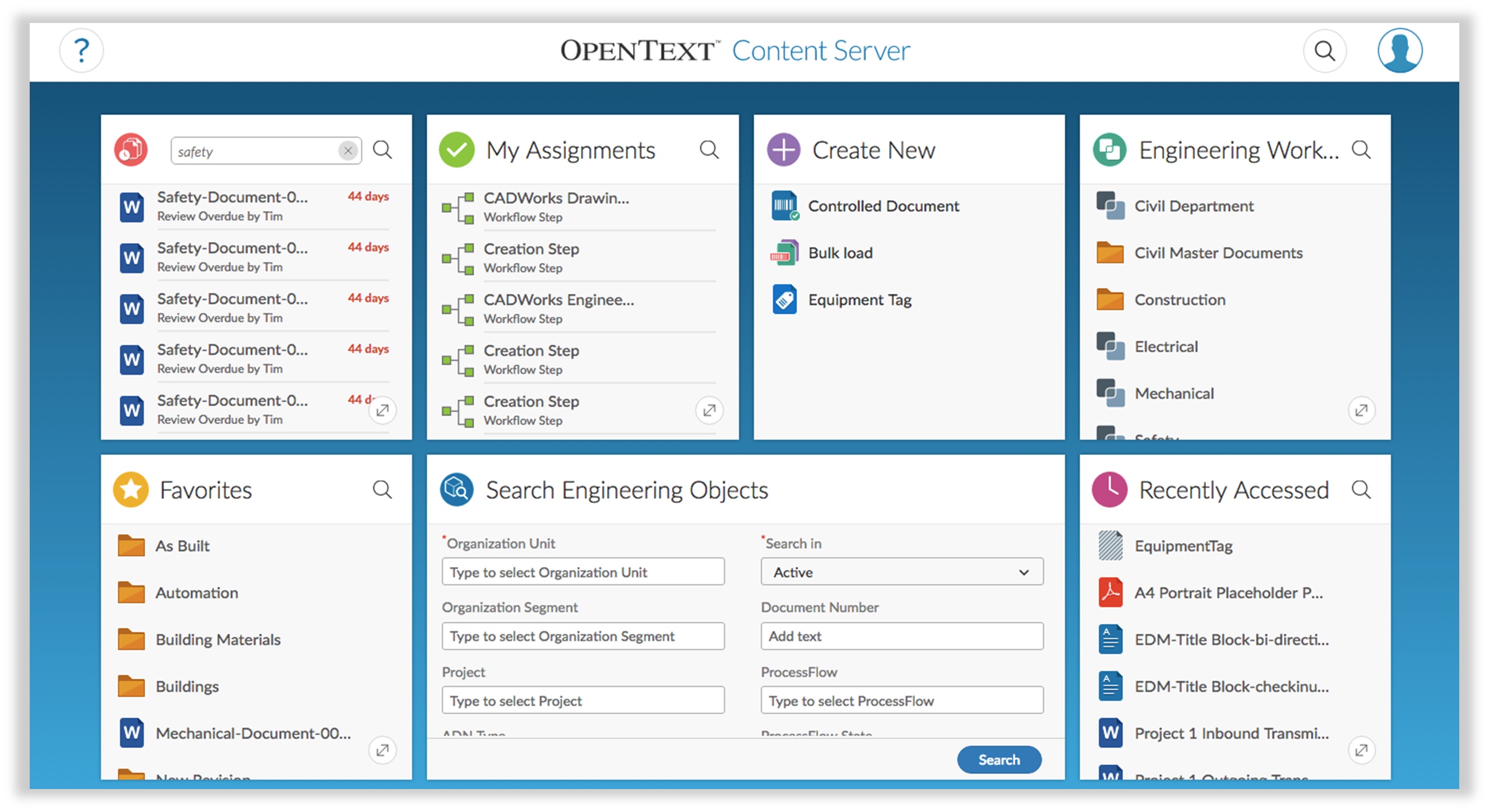The height and width of the screenshot is (812, 1489).
Task: Expand the Favorites widget
Action: pos(382,750)
